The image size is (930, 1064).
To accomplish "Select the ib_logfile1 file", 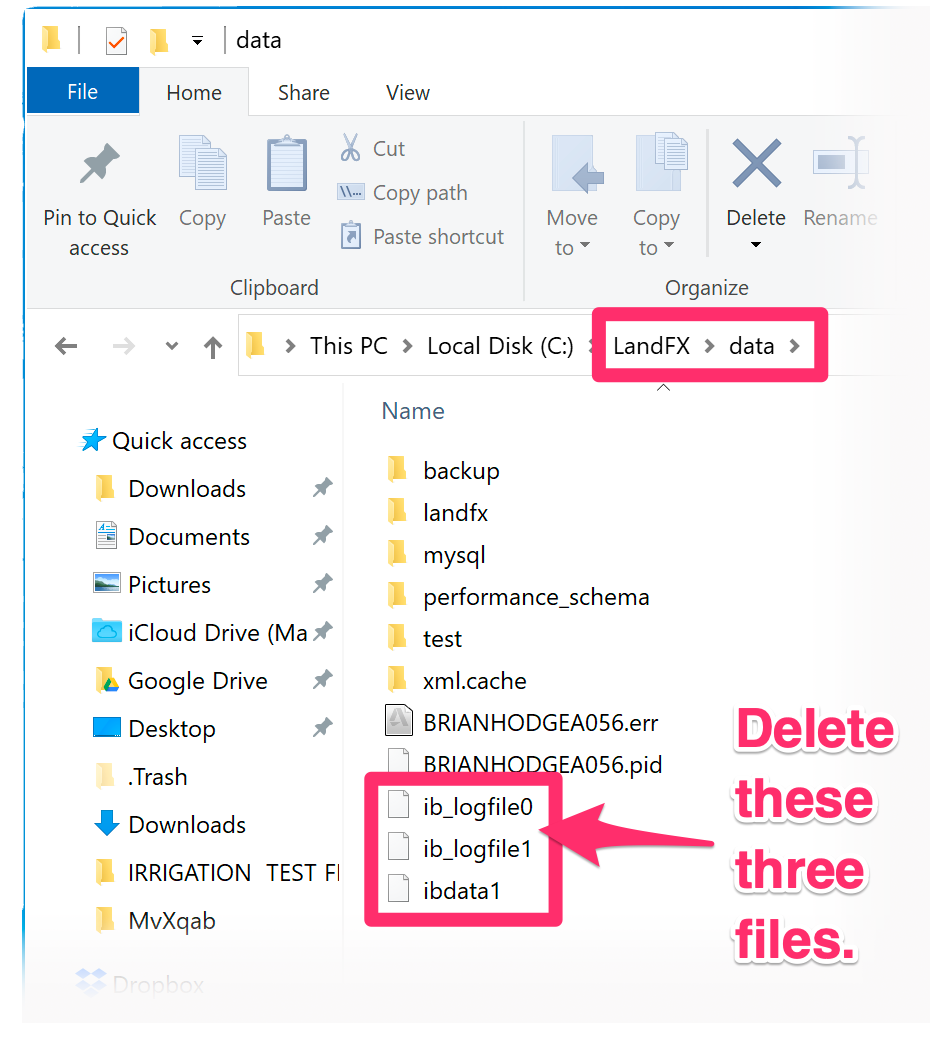I will click(x=460, y=848).
